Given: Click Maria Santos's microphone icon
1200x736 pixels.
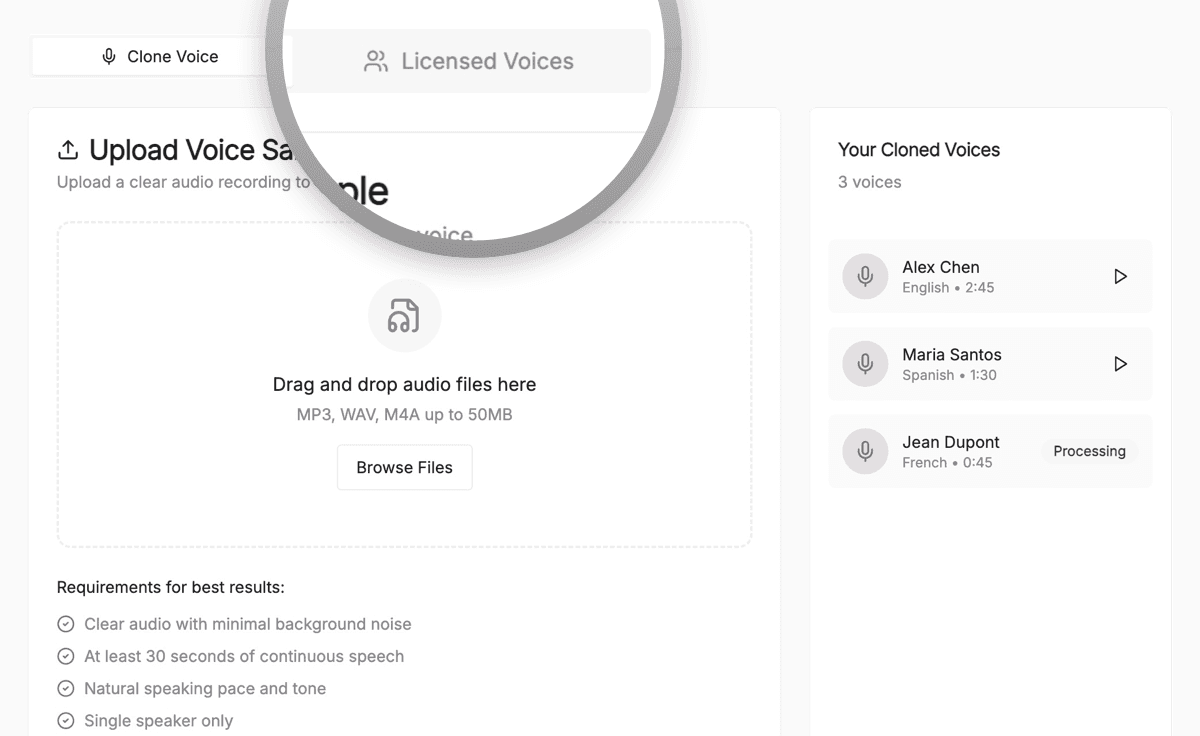Looking at the screenshot, I should click(864, 364).
